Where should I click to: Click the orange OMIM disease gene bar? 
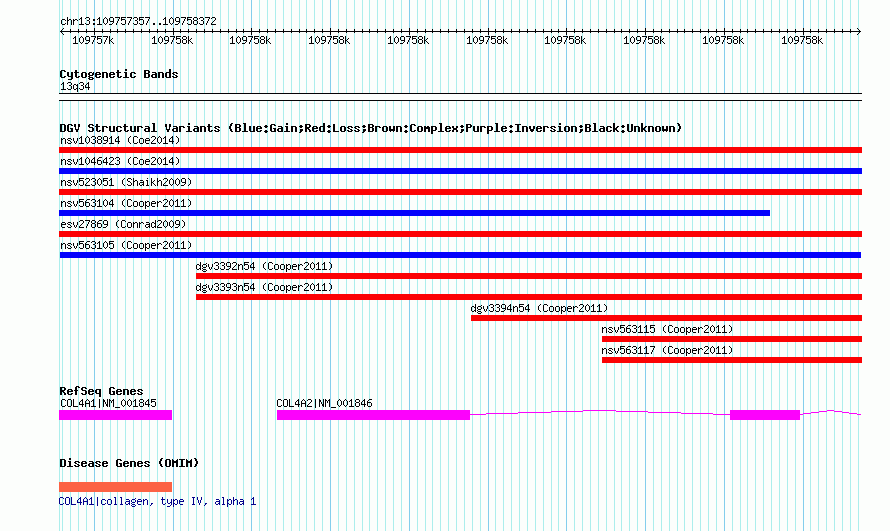point(115,487)
